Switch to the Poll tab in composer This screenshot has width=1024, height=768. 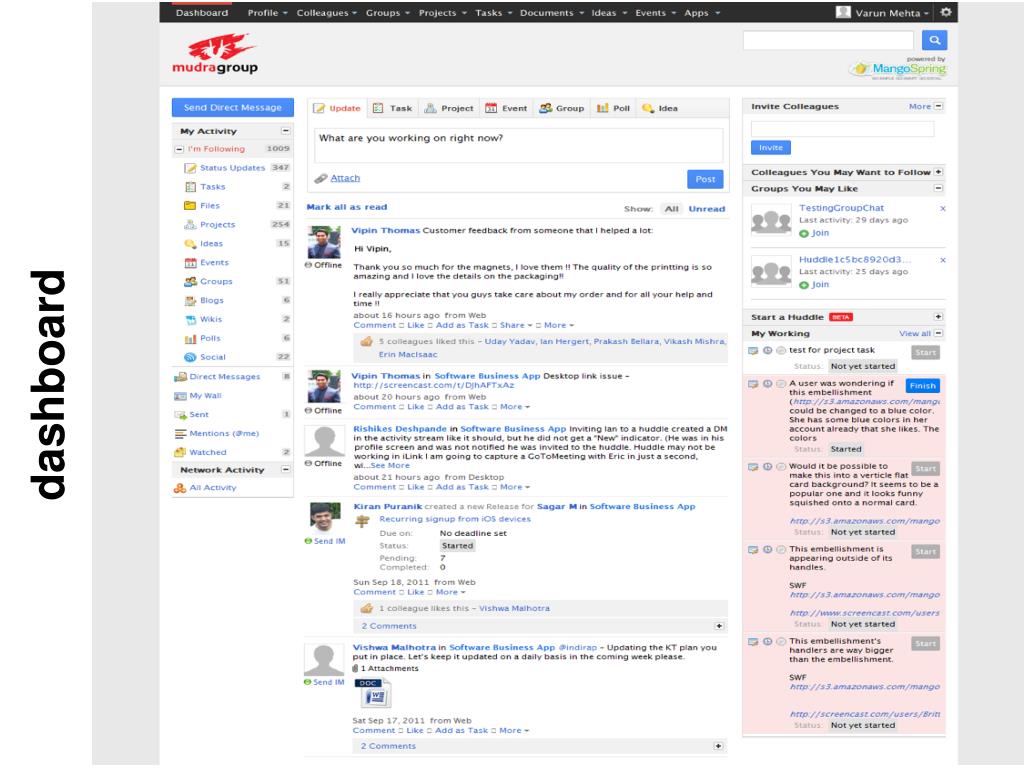[x=613, y=108]
